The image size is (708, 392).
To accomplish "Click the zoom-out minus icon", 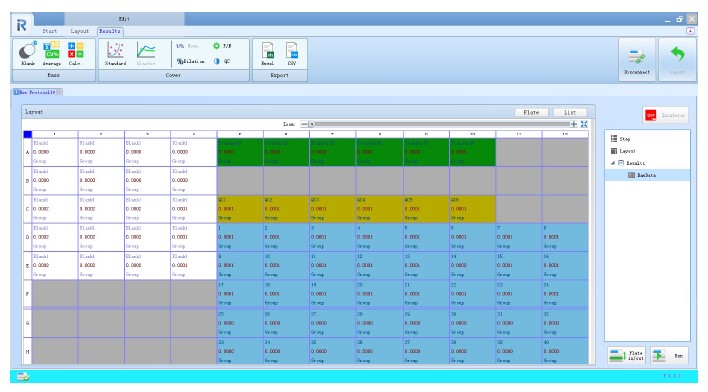I will [x=304, y=124].
